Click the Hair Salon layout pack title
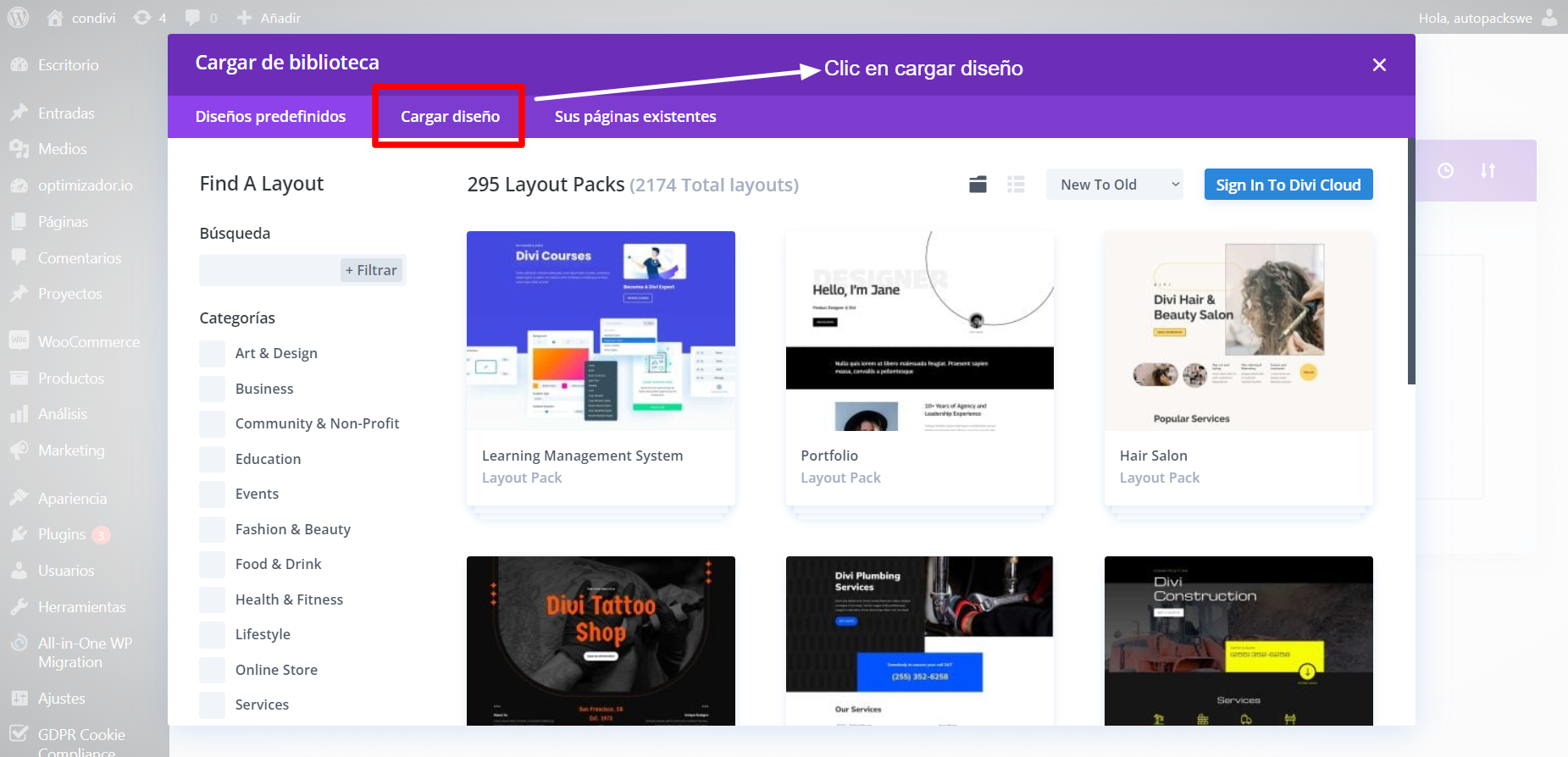This screenshot has height=757, width=1568. point(1153,456)
